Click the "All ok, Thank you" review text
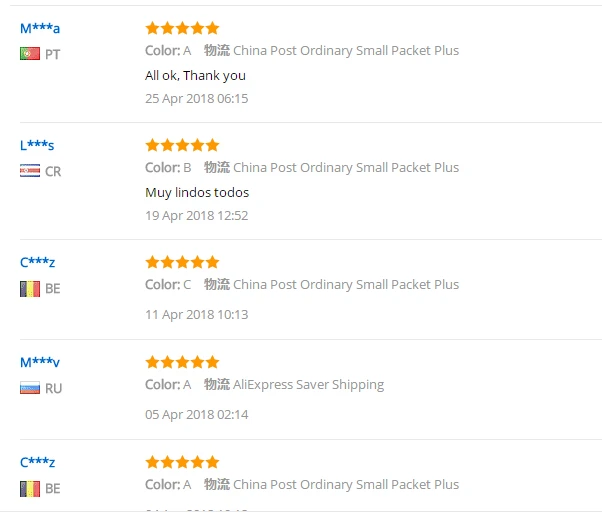This screenshot has height=516, width=602. coord(195,75)
